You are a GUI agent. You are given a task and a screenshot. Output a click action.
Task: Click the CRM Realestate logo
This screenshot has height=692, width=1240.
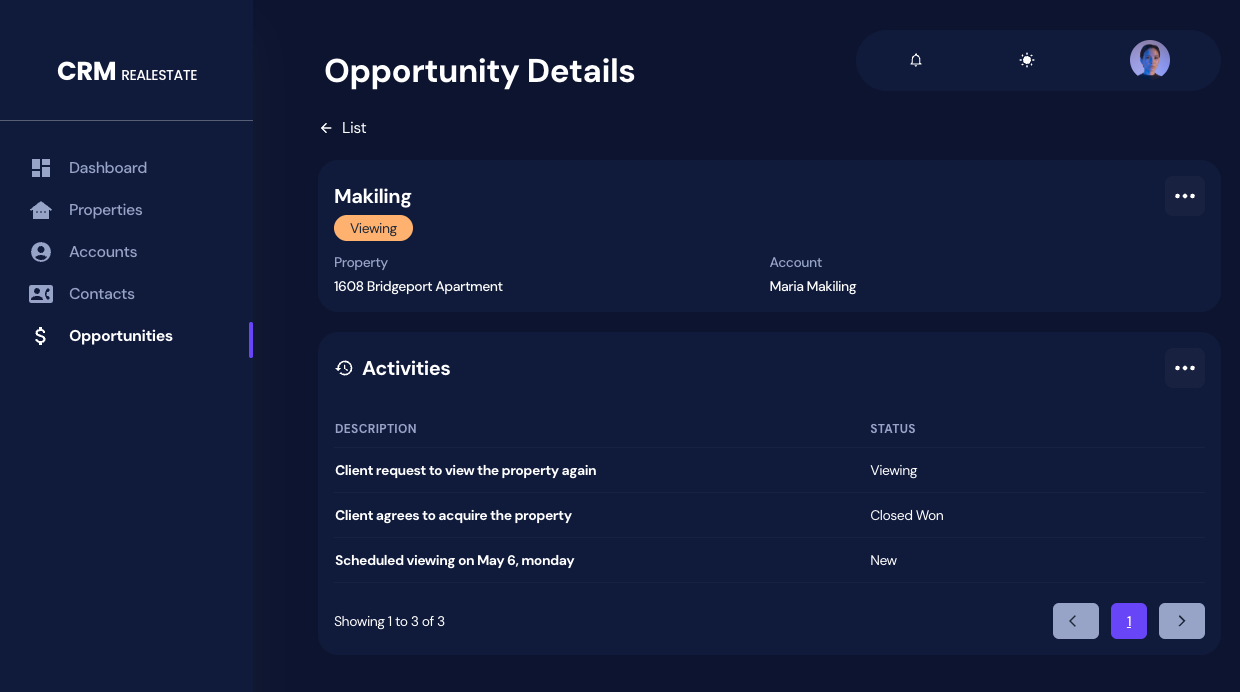point(127,72)
